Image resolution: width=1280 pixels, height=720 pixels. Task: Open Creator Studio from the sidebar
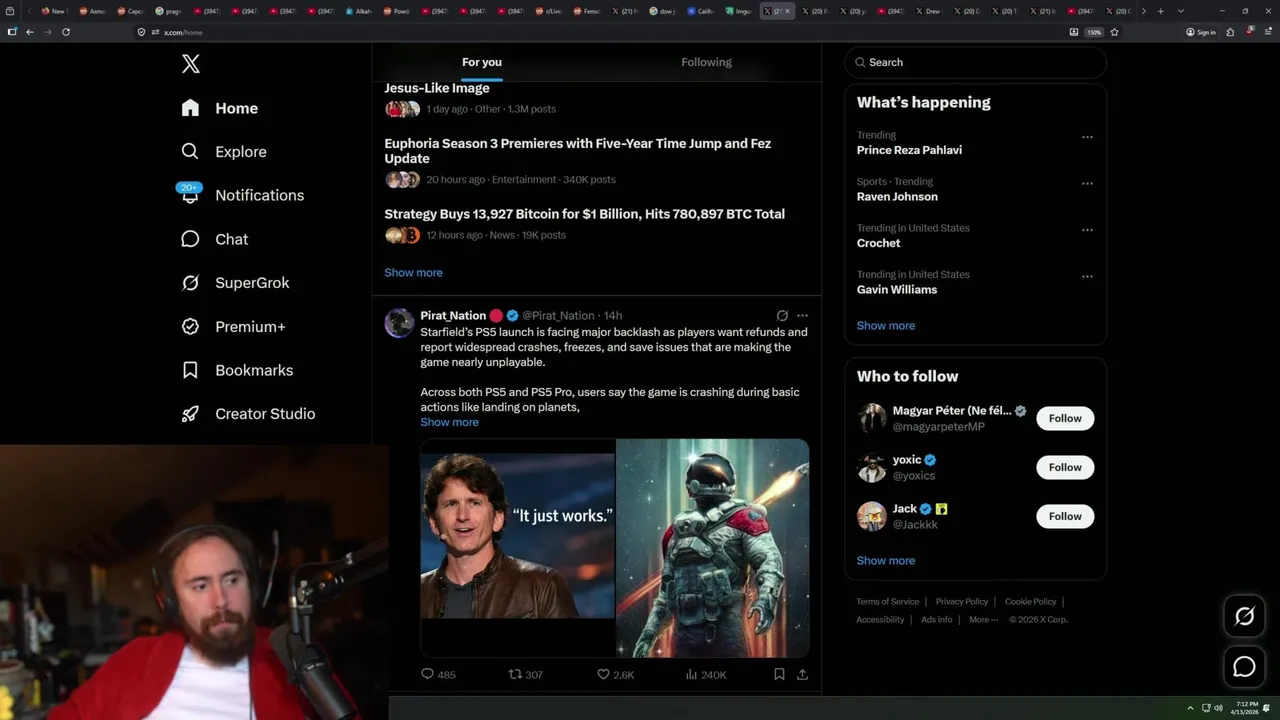click(248, 414)
